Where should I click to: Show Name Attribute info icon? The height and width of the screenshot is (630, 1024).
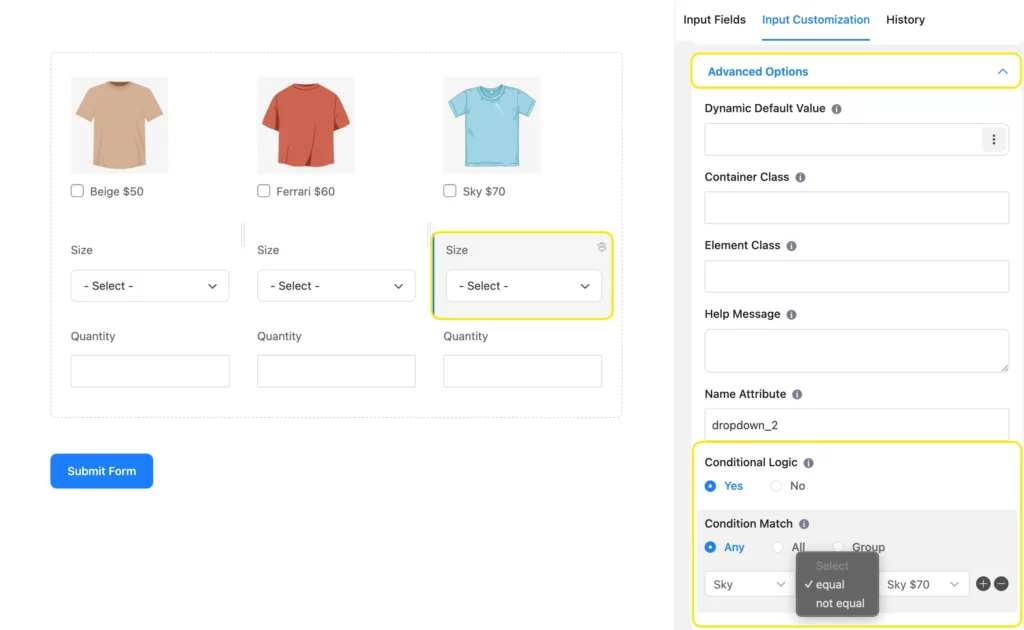[797, 394]
